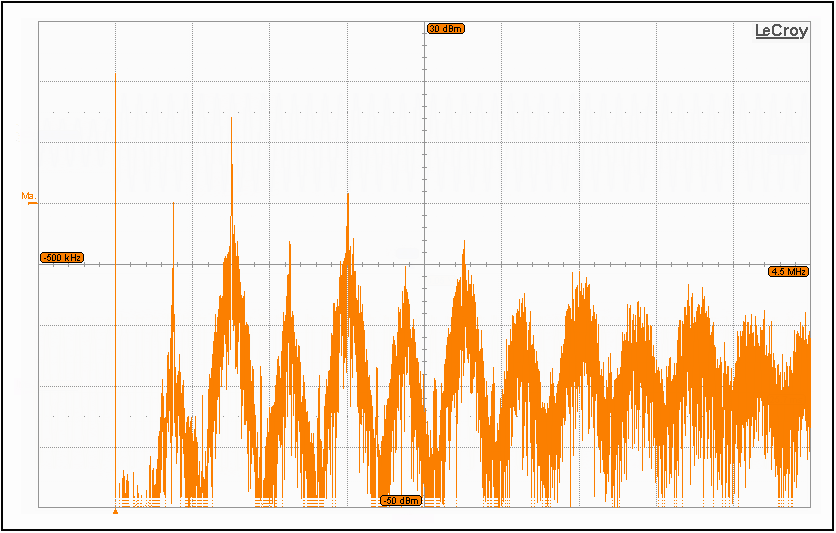The height and width of the screenshot is (533, 836).
Task: Select the 4.5 MHz stop frequency label
Action: coord(788,271)
